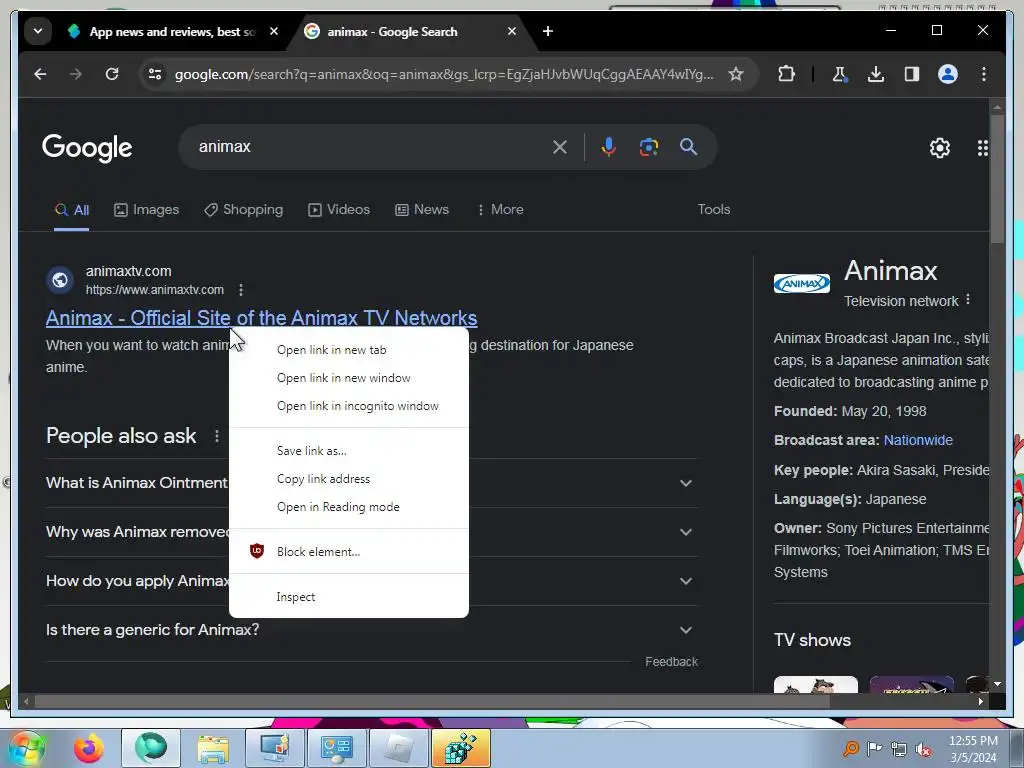The image size is (1024, 768).
Task: Bookmark this page with the star
Action: [736, 74]
